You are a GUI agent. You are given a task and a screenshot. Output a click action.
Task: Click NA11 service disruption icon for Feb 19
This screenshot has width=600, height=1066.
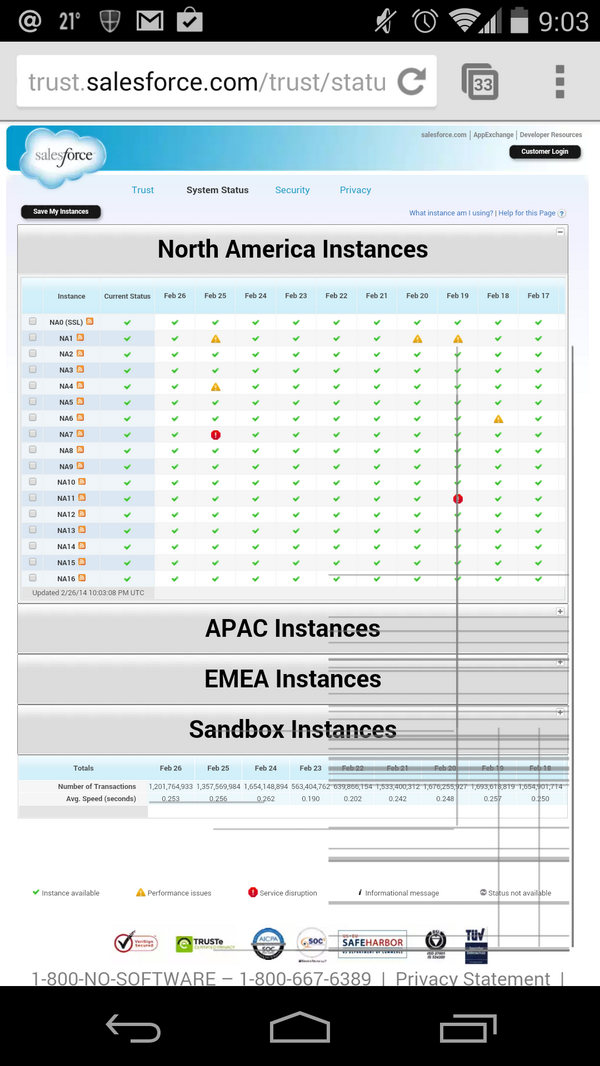click(458, 499)
